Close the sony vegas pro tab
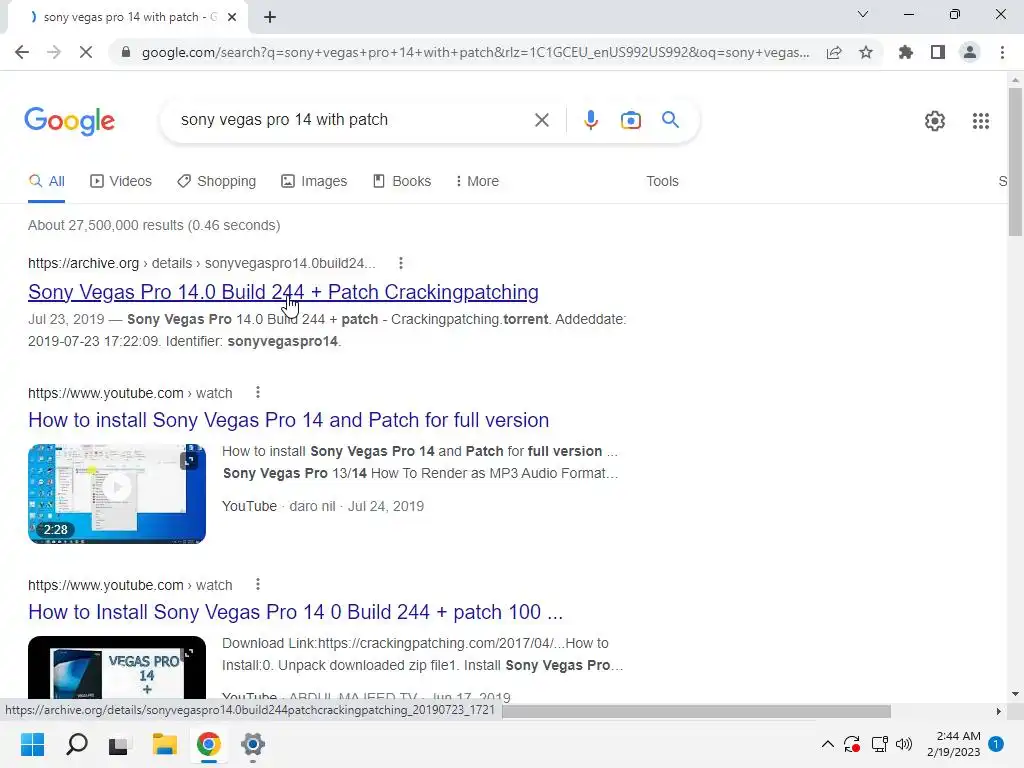 click(x=232, y=17)
